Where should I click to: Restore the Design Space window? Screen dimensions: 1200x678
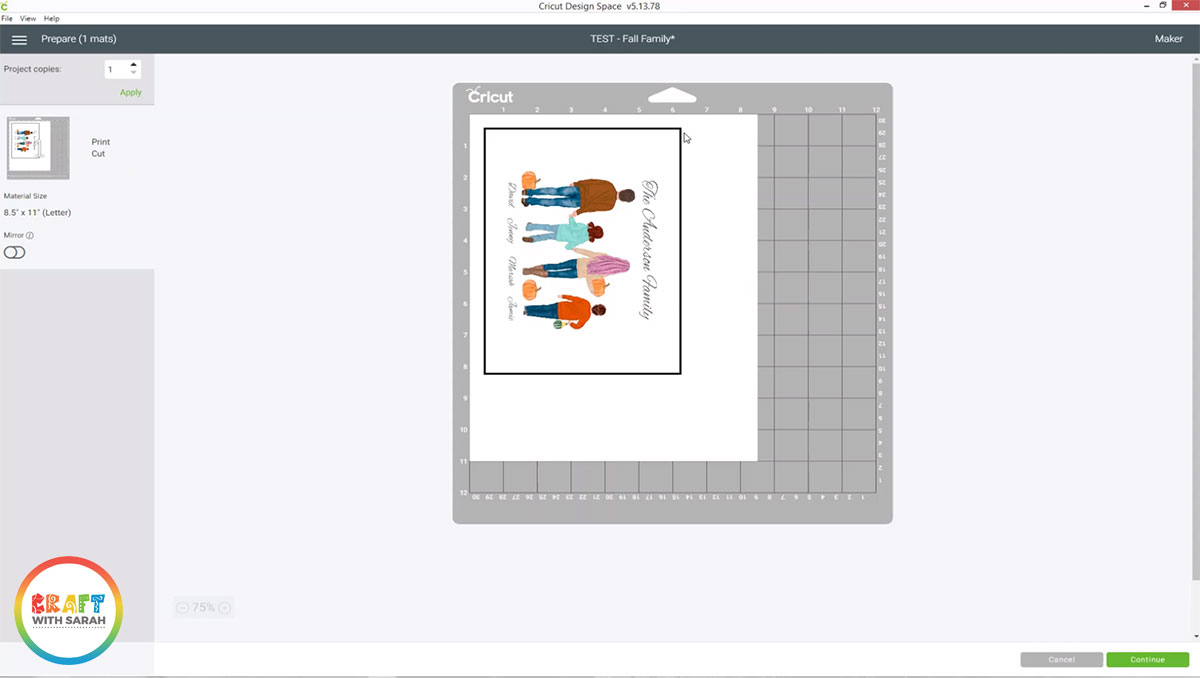point(1163,6)
